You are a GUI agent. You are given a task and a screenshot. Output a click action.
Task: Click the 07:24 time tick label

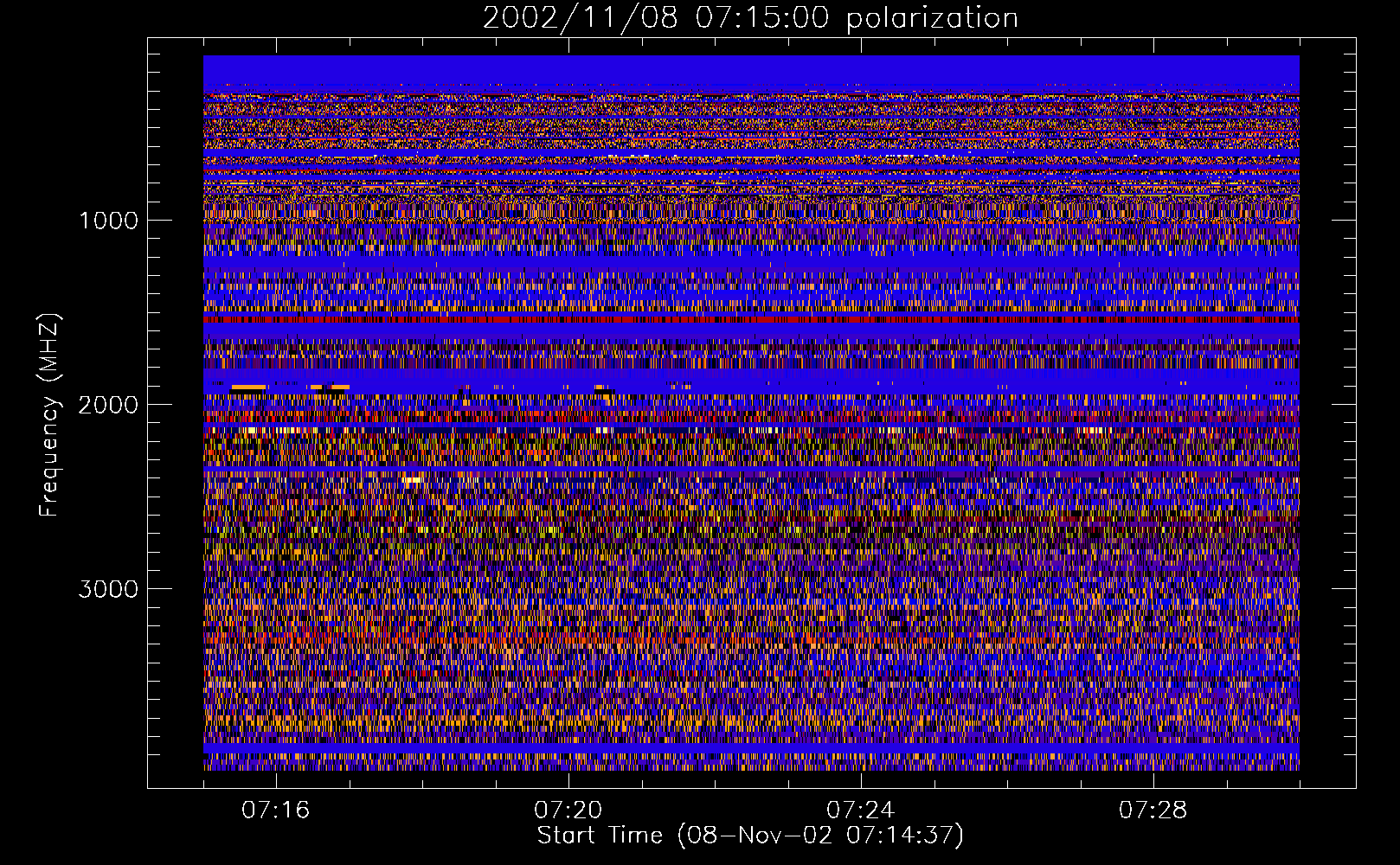click(861, 811)
